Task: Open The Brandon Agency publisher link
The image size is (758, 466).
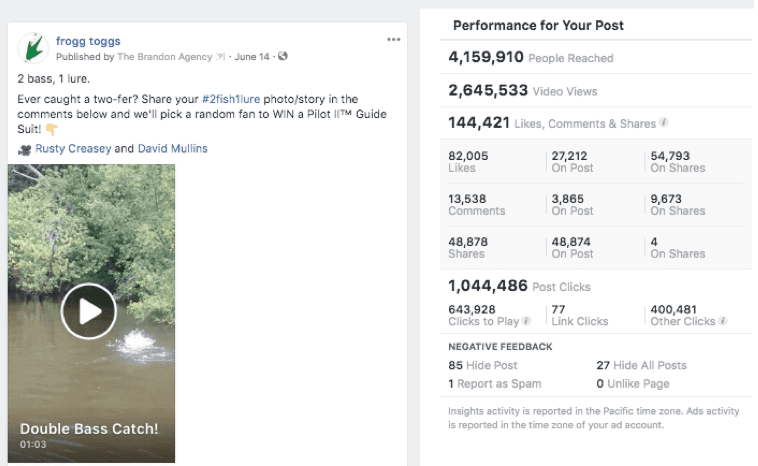Action: coord(164,57)
